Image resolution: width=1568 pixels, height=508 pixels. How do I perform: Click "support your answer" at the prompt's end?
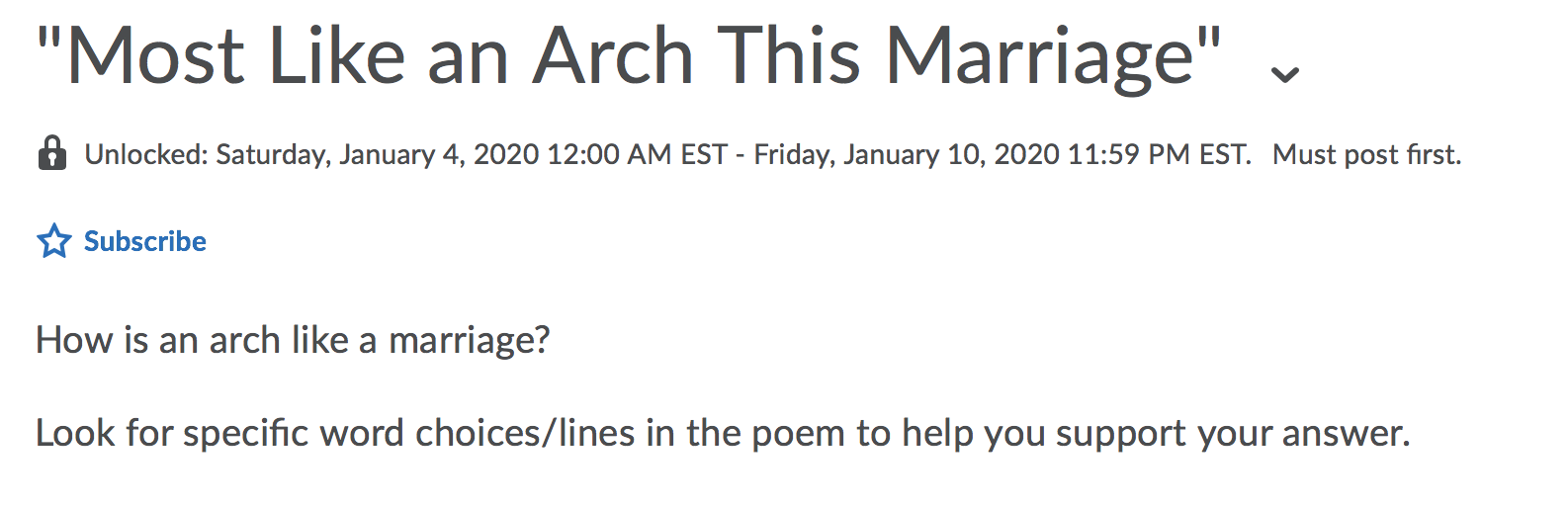coord(1233,435)
